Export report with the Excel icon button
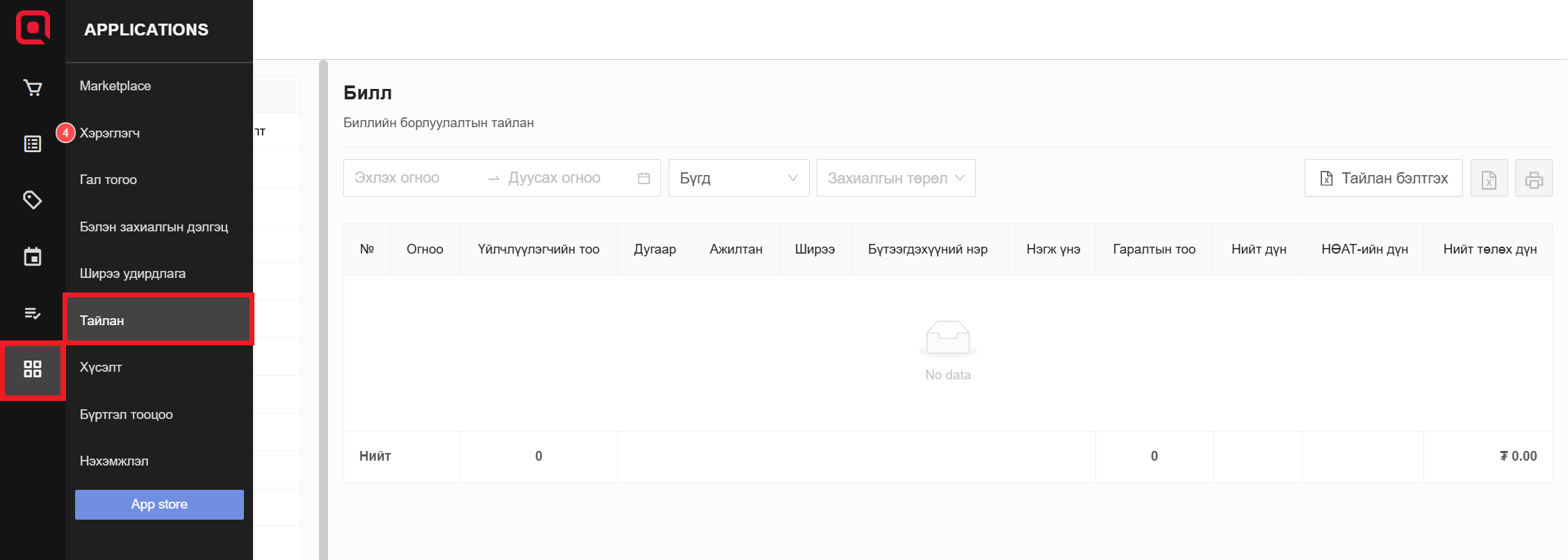Image resolution: width=1568 pixels, height=560 pixels. click(x=1489, y=179)
